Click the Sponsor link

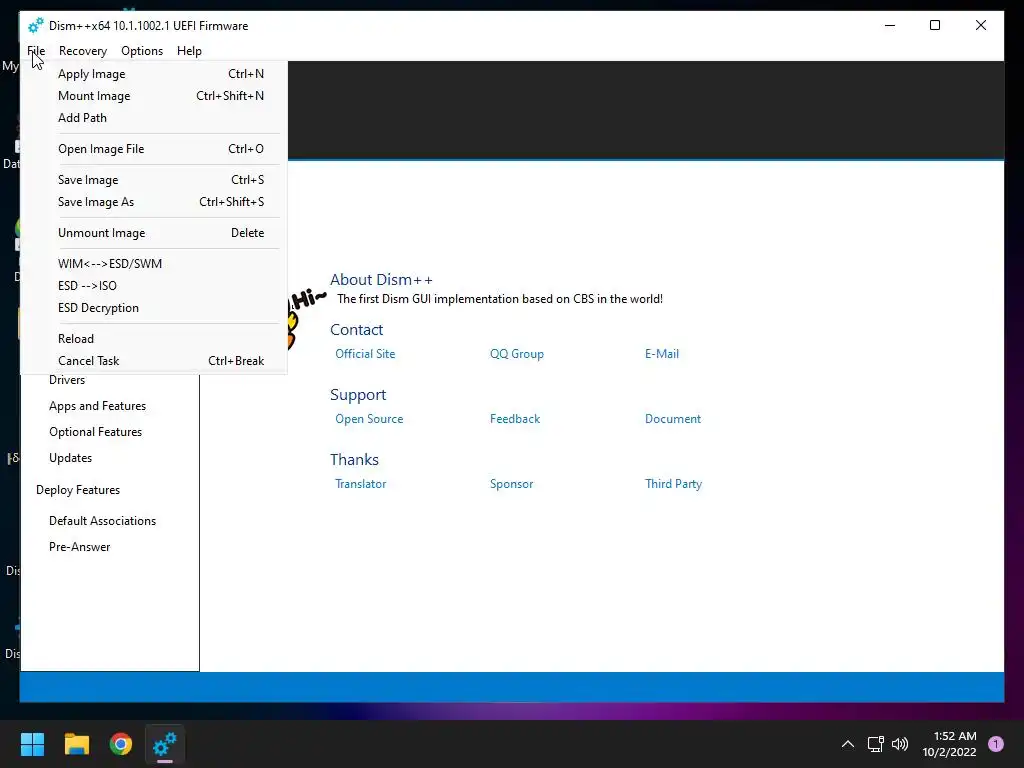(511, 484)
